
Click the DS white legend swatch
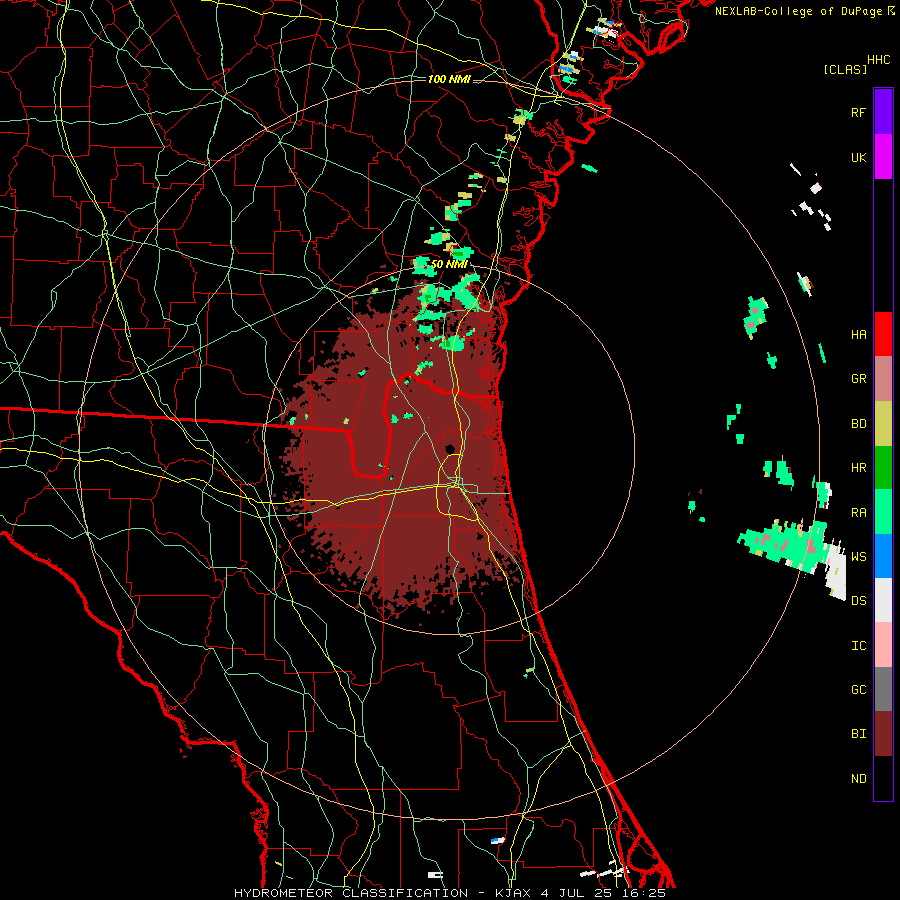click(x=883, y=600)
